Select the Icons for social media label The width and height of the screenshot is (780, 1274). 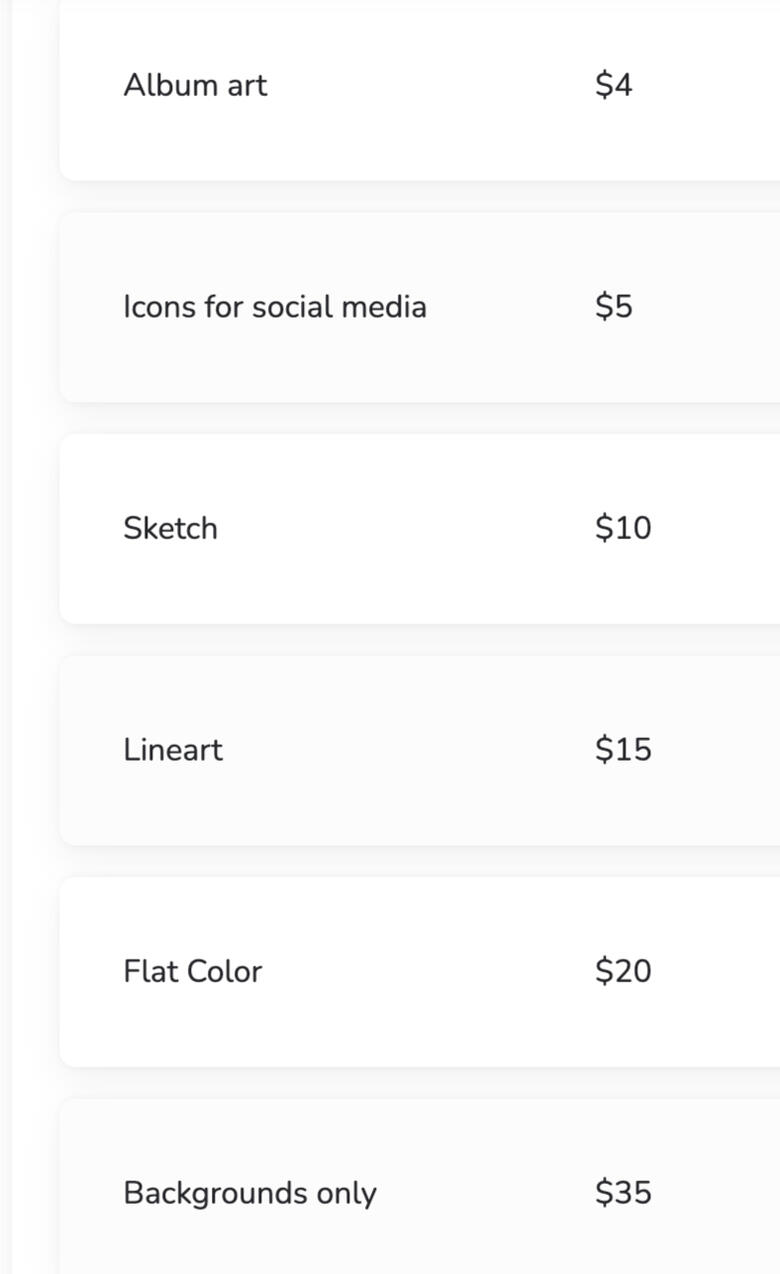point(274,306)
